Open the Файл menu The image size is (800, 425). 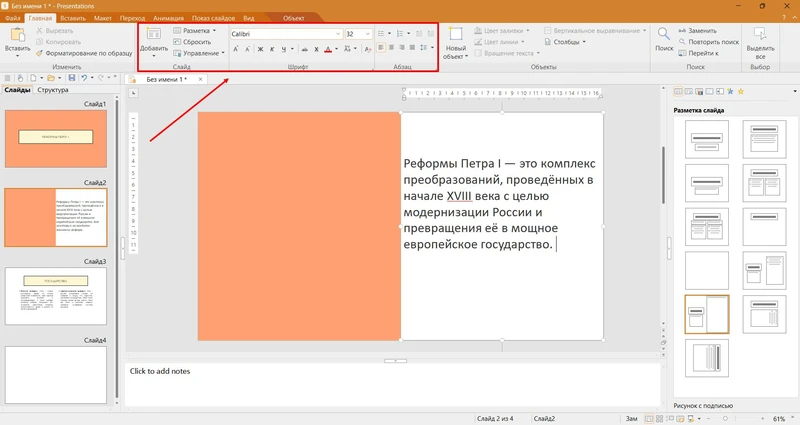pos(13,18)
